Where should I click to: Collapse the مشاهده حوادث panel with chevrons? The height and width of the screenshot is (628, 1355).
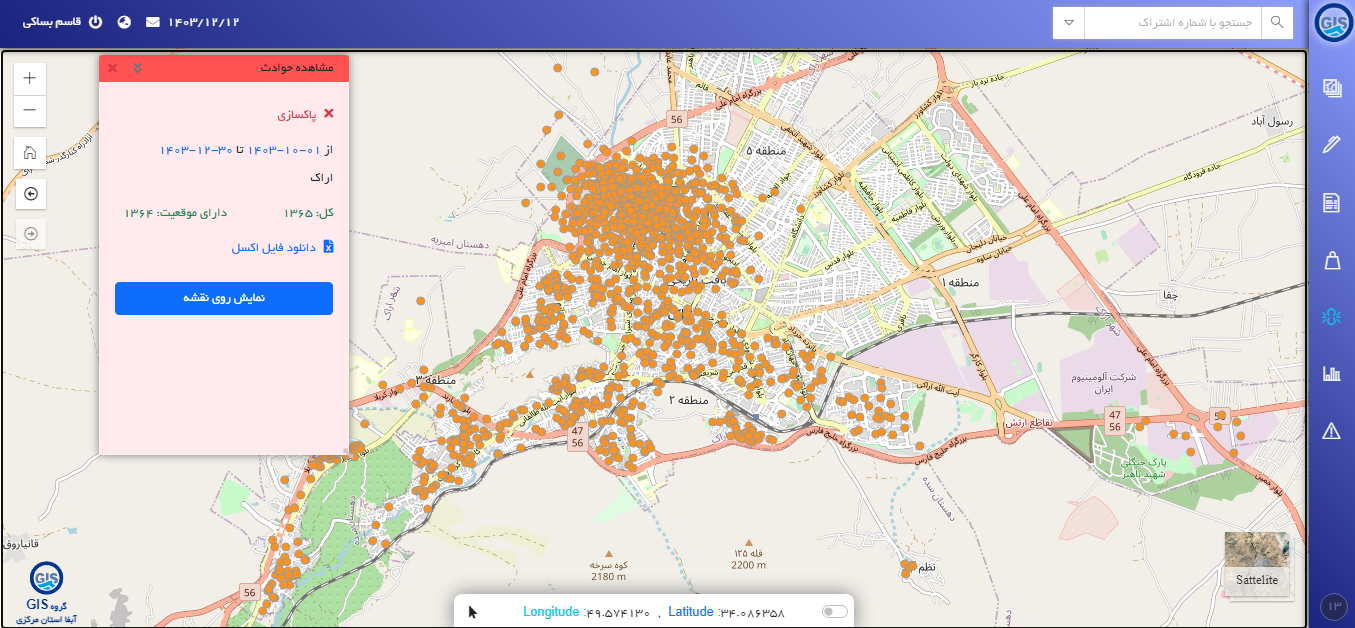coord(137,68)
